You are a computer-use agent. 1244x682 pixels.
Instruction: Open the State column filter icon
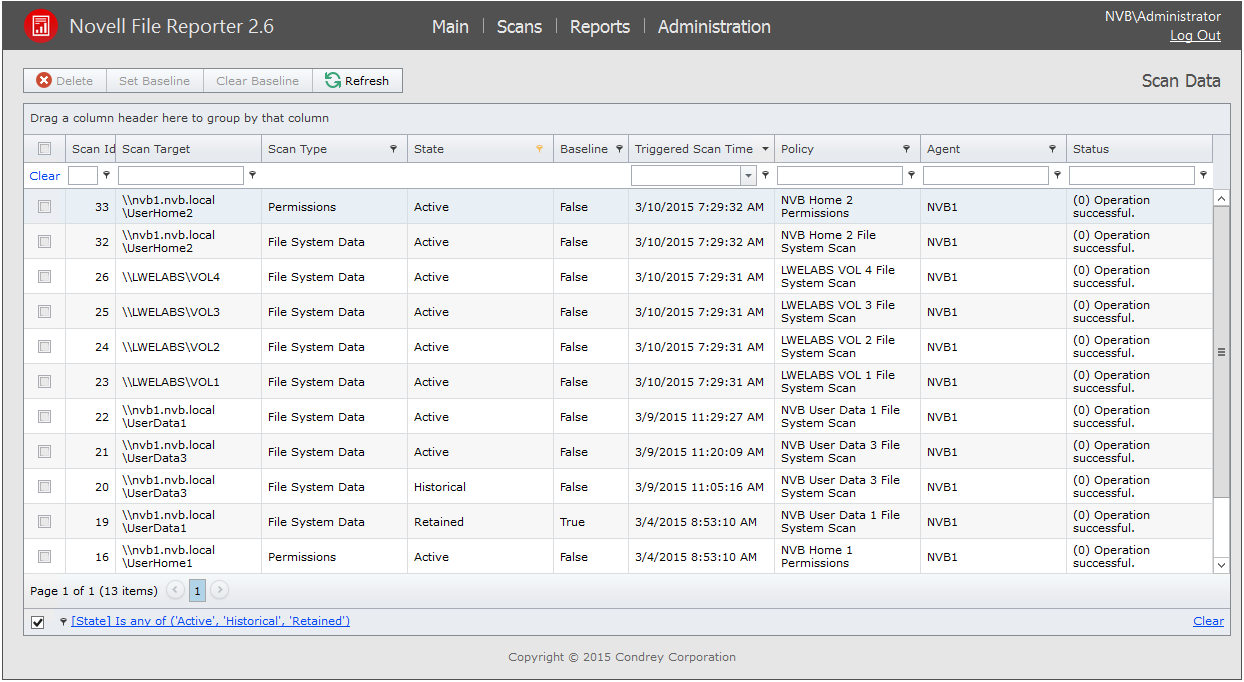(x=539, y=149)
